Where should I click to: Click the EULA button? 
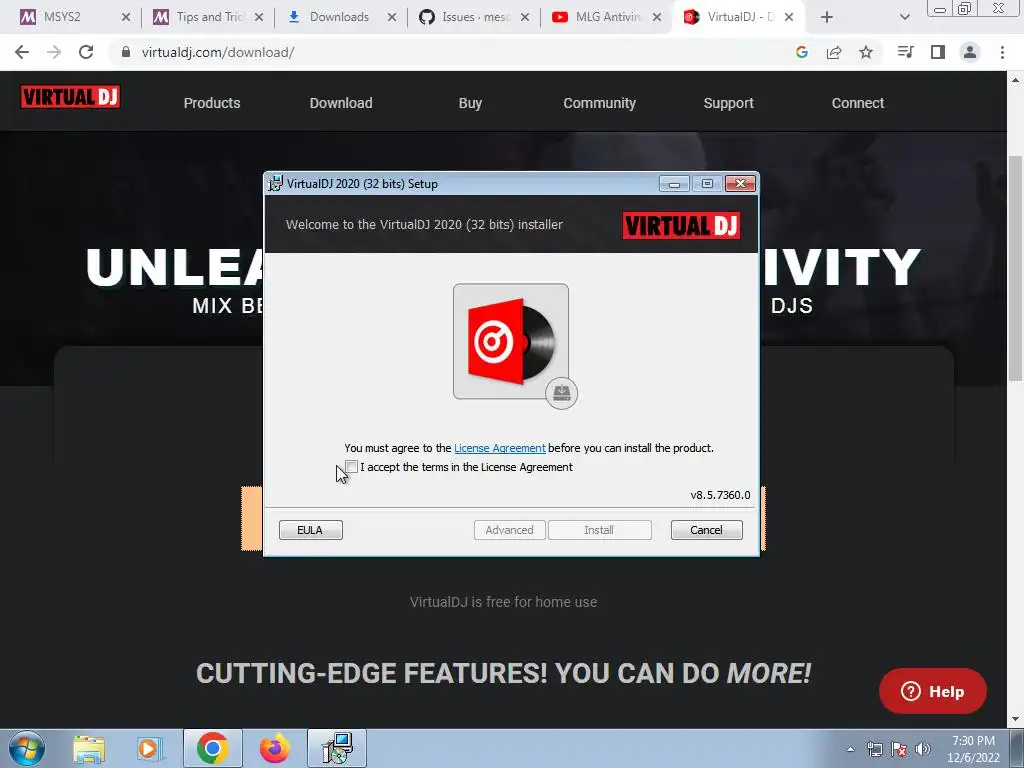click(x=310, y=530)
